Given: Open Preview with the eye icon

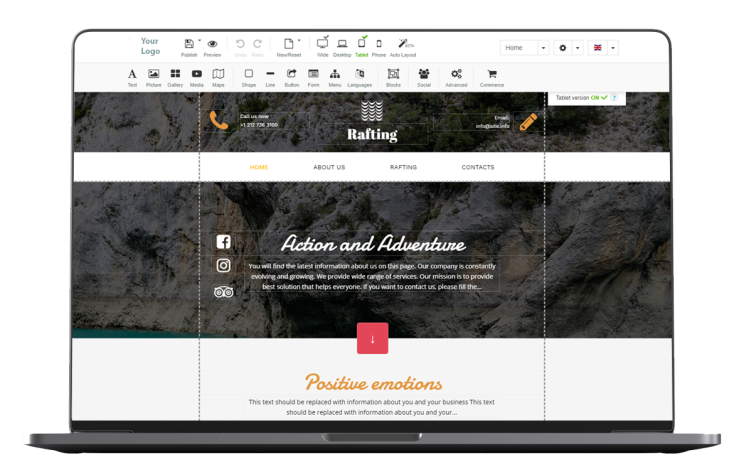Looking at the screenshot, I should click(x=212, y=44).
